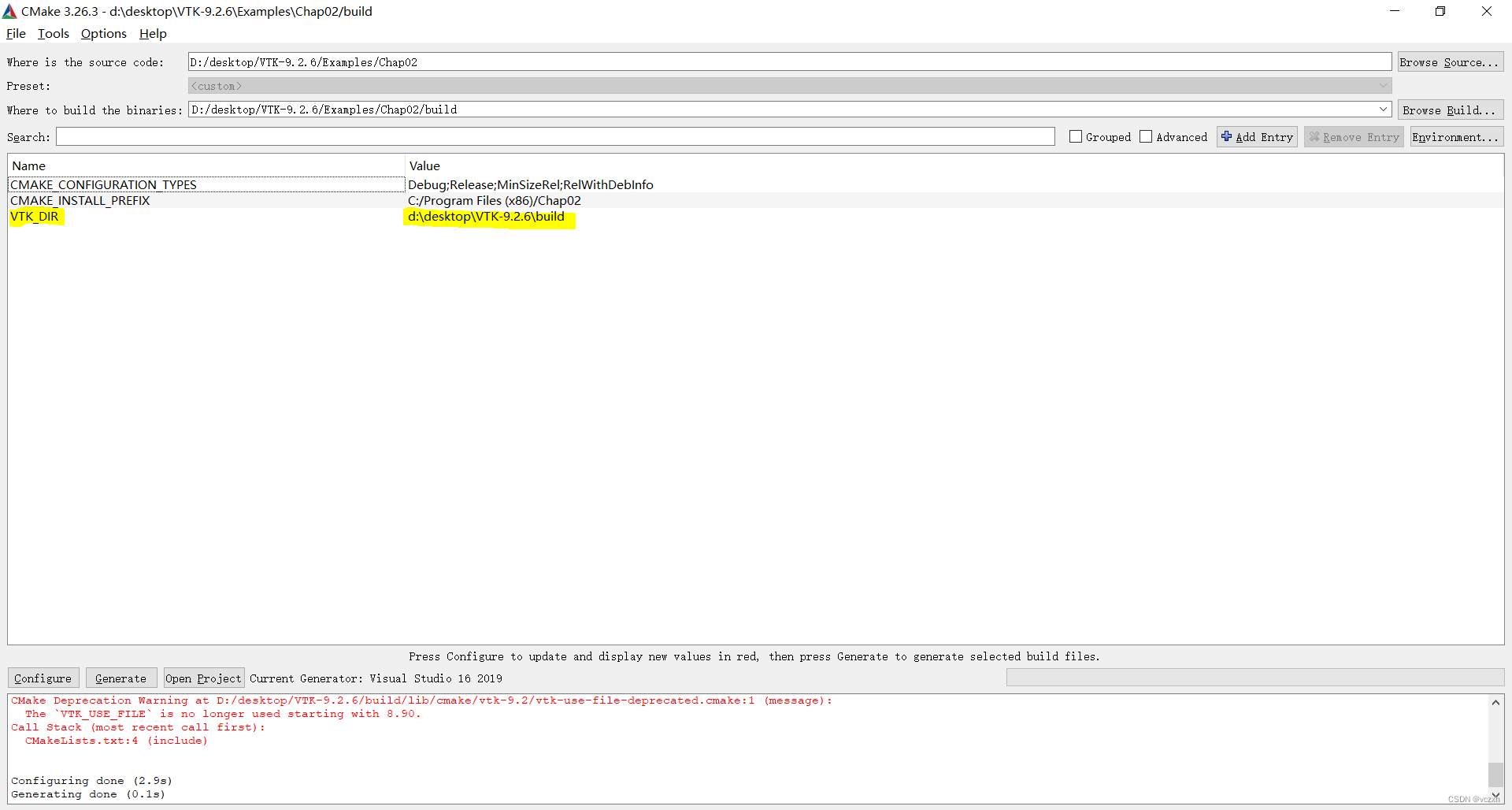Enable the Grouped checkbox

pyautogui.click(x=1076, y=136)
